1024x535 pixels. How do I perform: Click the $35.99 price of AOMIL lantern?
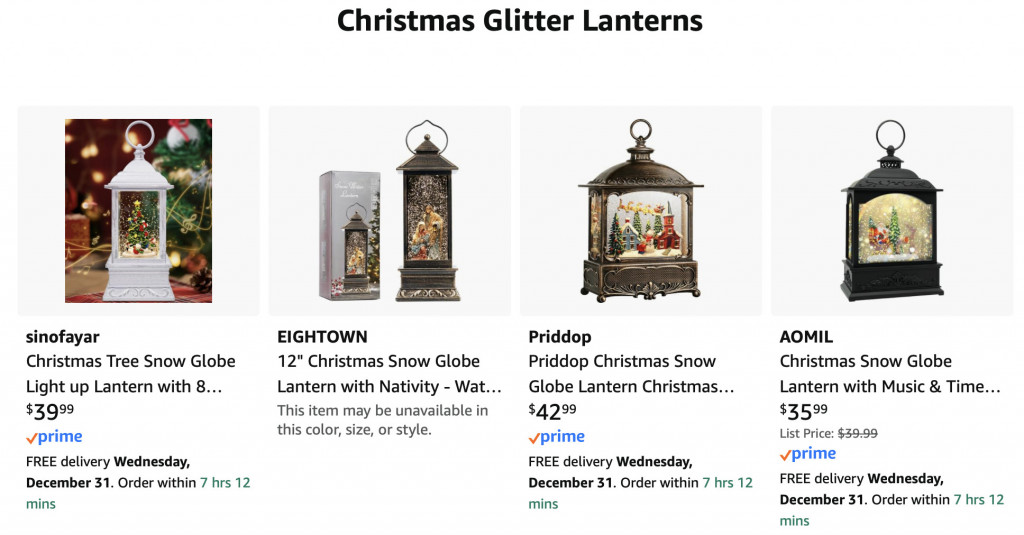point(804,411)
